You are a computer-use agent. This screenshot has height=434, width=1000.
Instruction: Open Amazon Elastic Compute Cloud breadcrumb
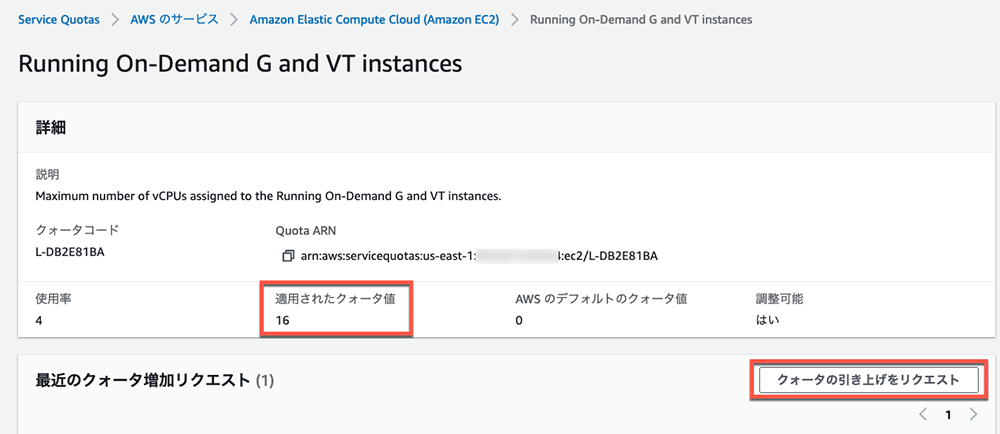[x=374, y=19]
